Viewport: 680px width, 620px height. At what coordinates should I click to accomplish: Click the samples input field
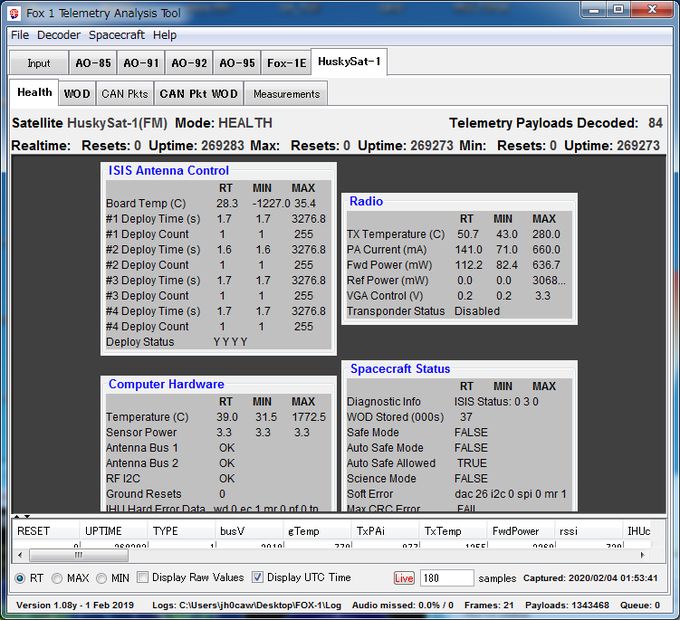(x=447, y=578)
